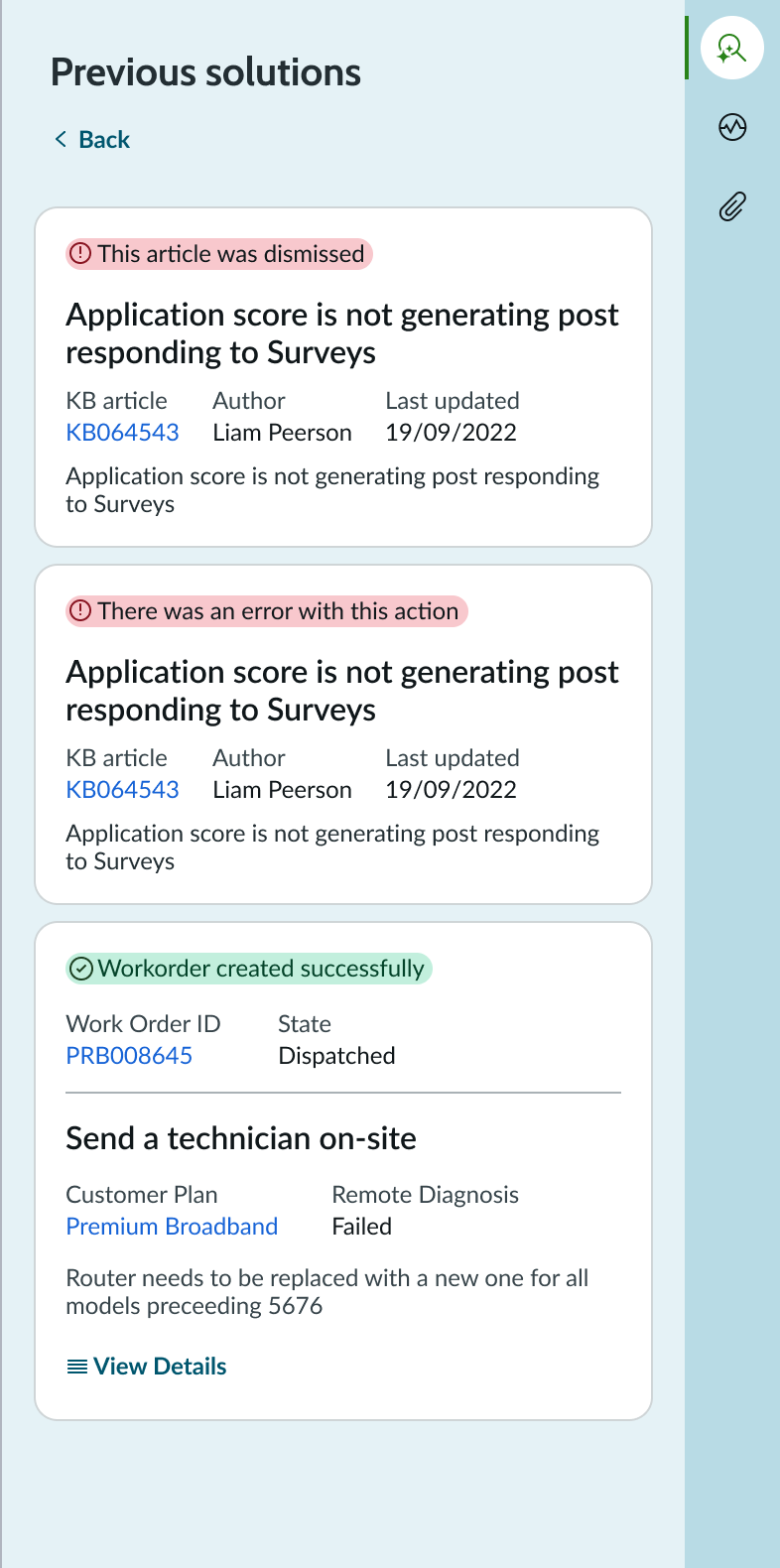The width and height of the screenshot is (780, 1568).
Task: Click Back to return to the previous screen
Action: [102, 139]
